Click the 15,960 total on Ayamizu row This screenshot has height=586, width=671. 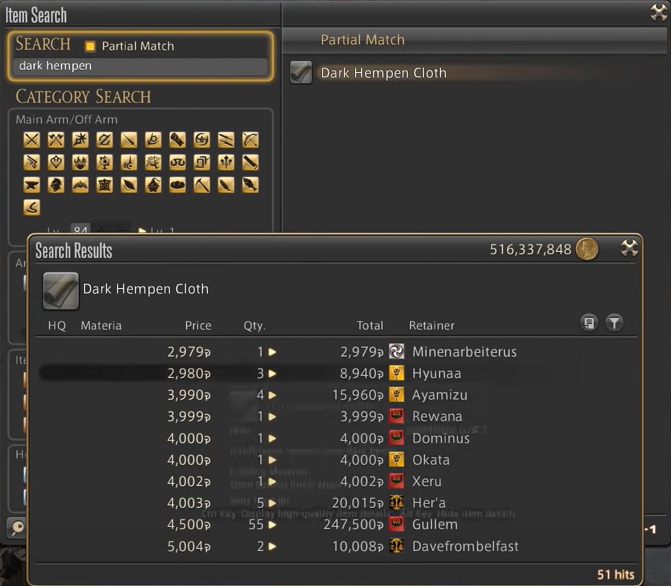tap(358, 395)
